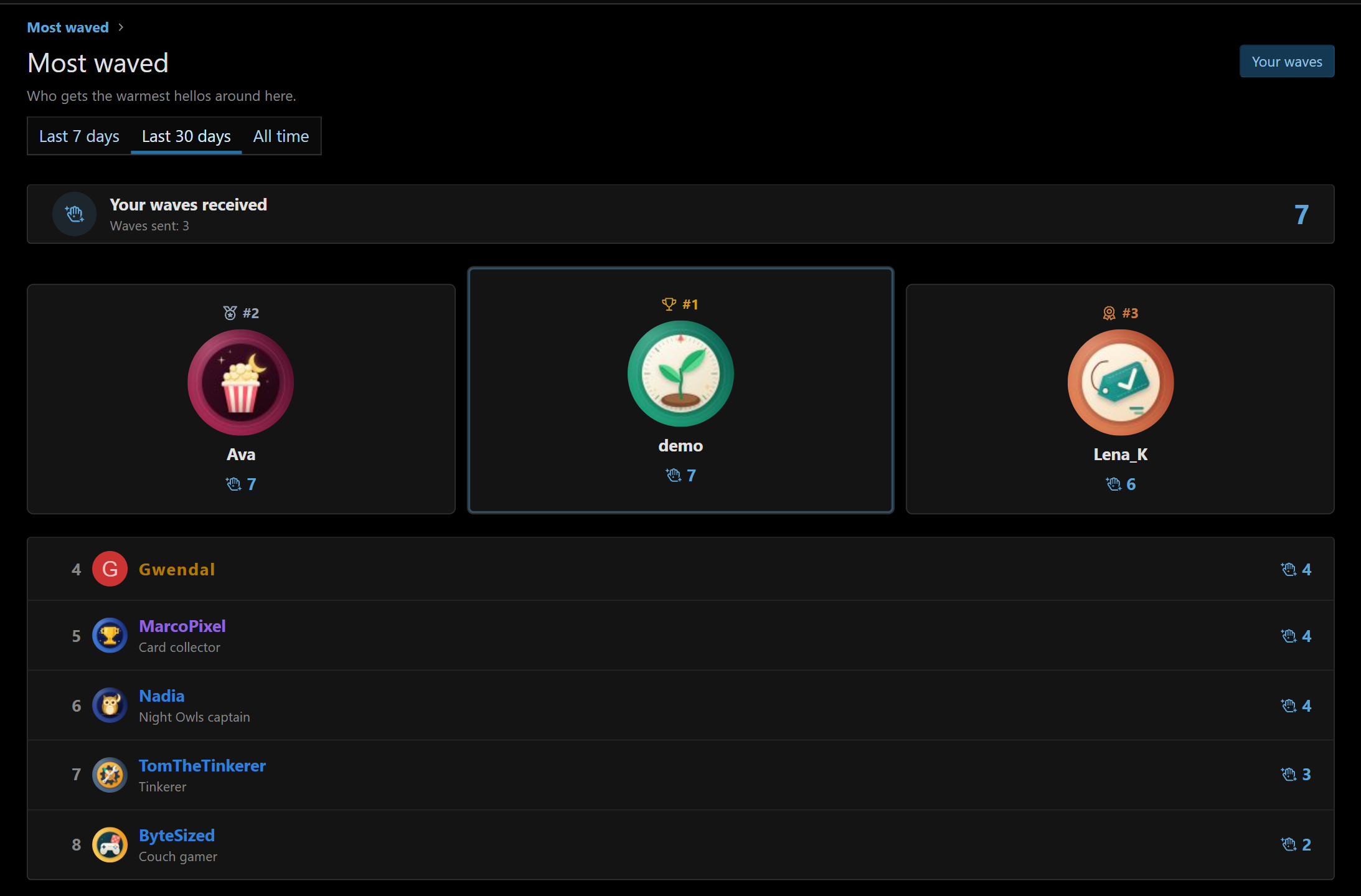Click TomTheTinkerer's gear avatar
The width and height of the screenshot is (1361, 896).
coord(110,775)
